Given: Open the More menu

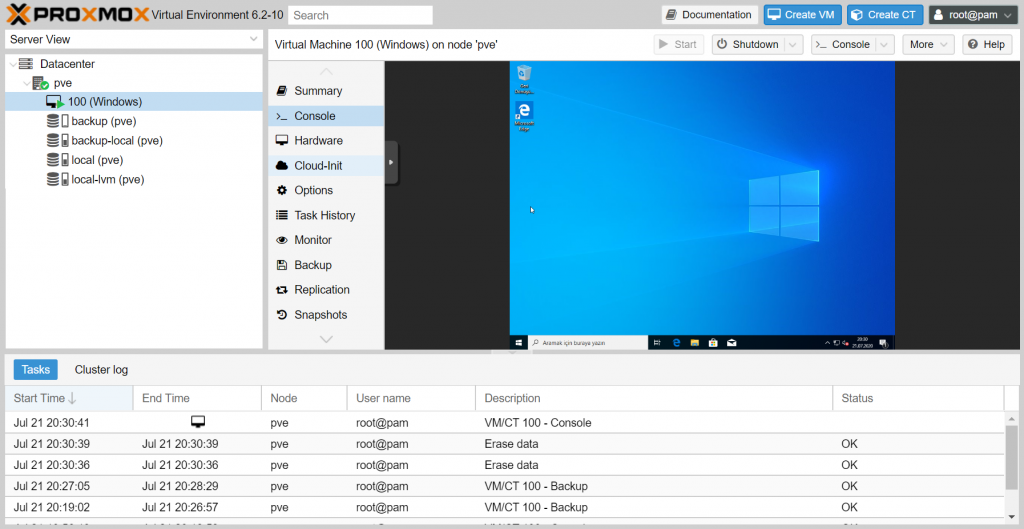Looking at the screenshot, I should [x=928, y=44].
